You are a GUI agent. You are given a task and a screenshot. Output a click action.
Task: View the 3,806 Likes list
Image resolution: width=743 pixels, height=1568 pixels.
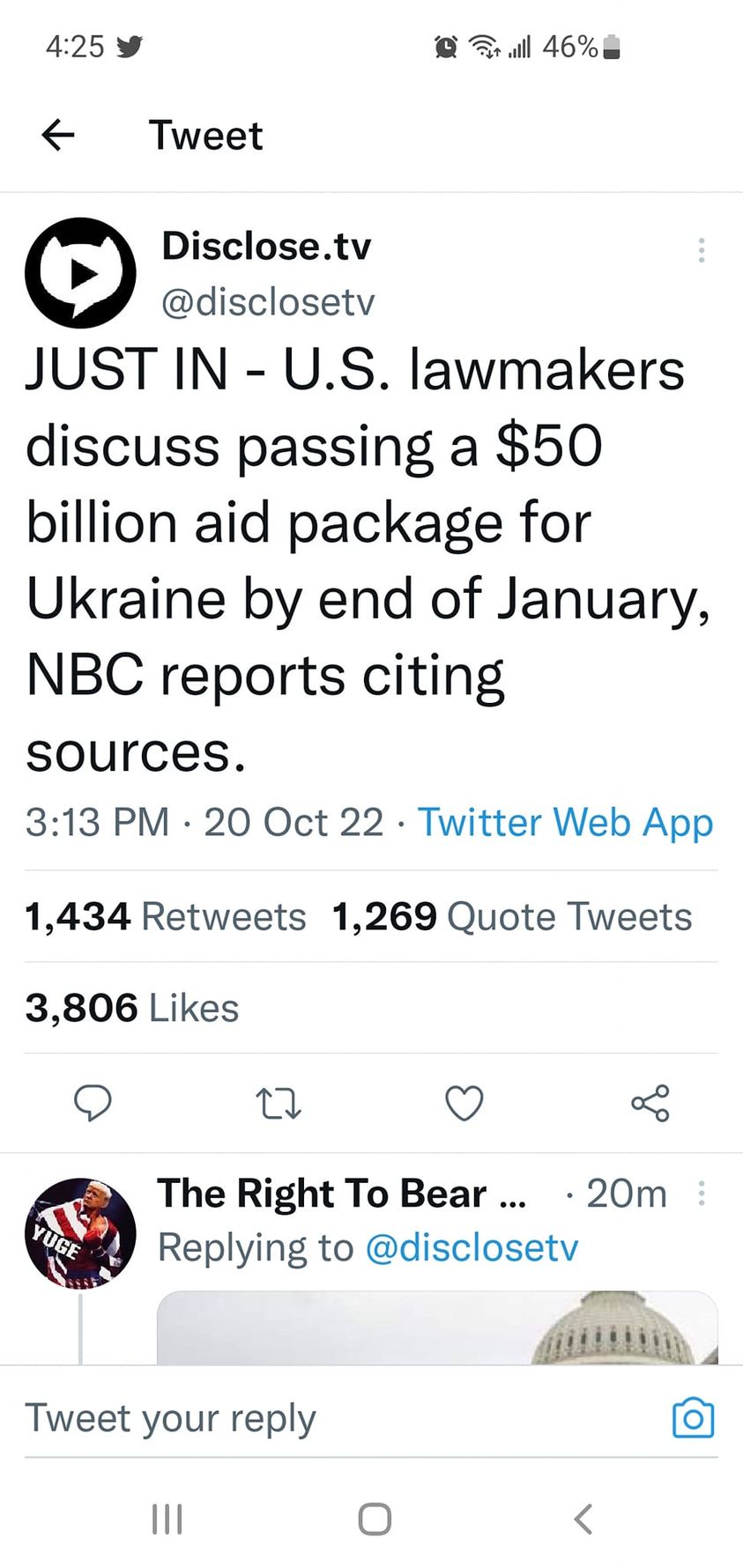(x=132, y=1008)
